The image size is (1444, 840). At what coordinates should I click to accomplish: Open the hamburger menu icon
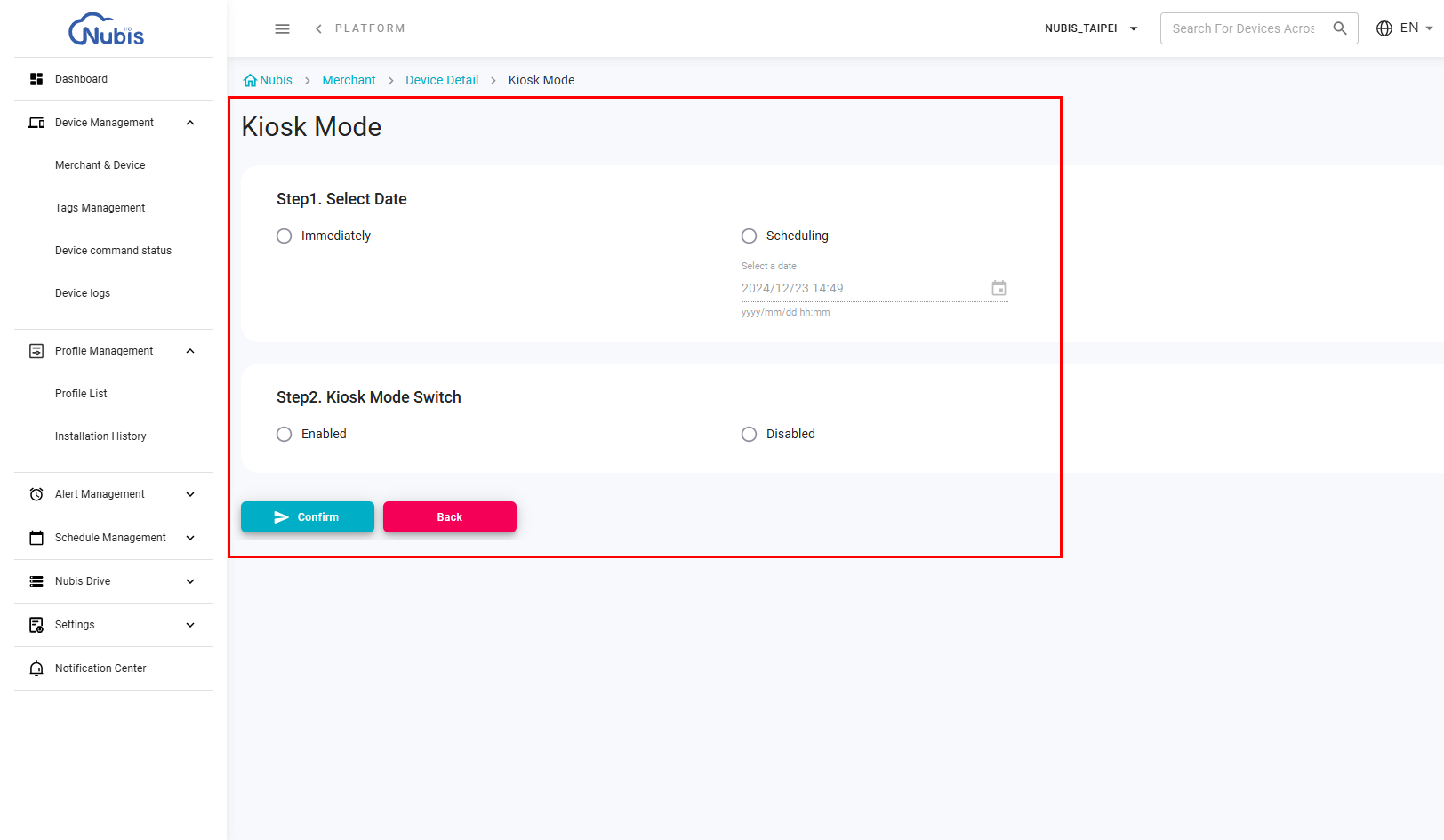[283, 28]
